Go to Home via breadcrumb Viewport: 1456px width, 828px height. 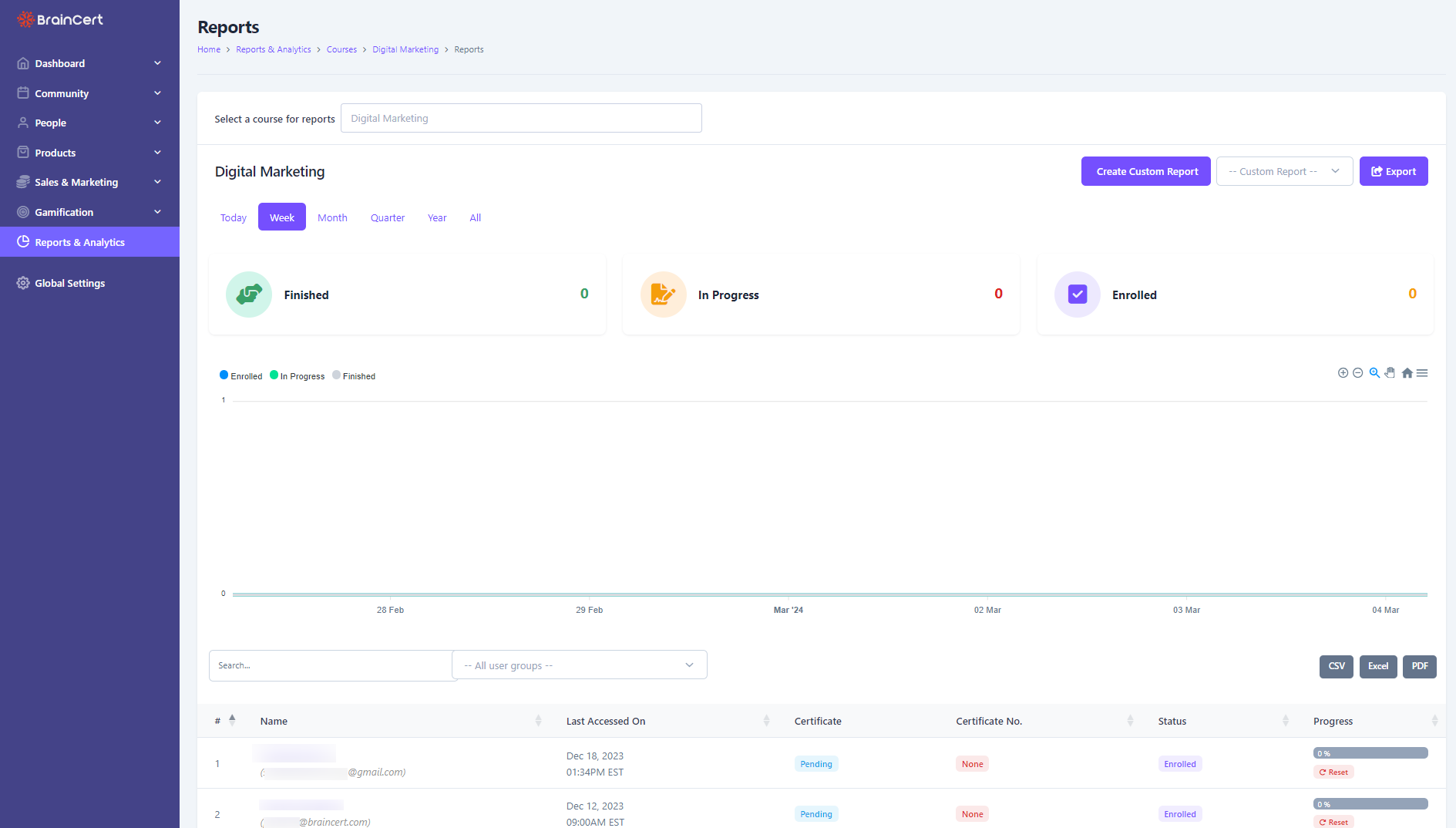click(x=209, y=49)
